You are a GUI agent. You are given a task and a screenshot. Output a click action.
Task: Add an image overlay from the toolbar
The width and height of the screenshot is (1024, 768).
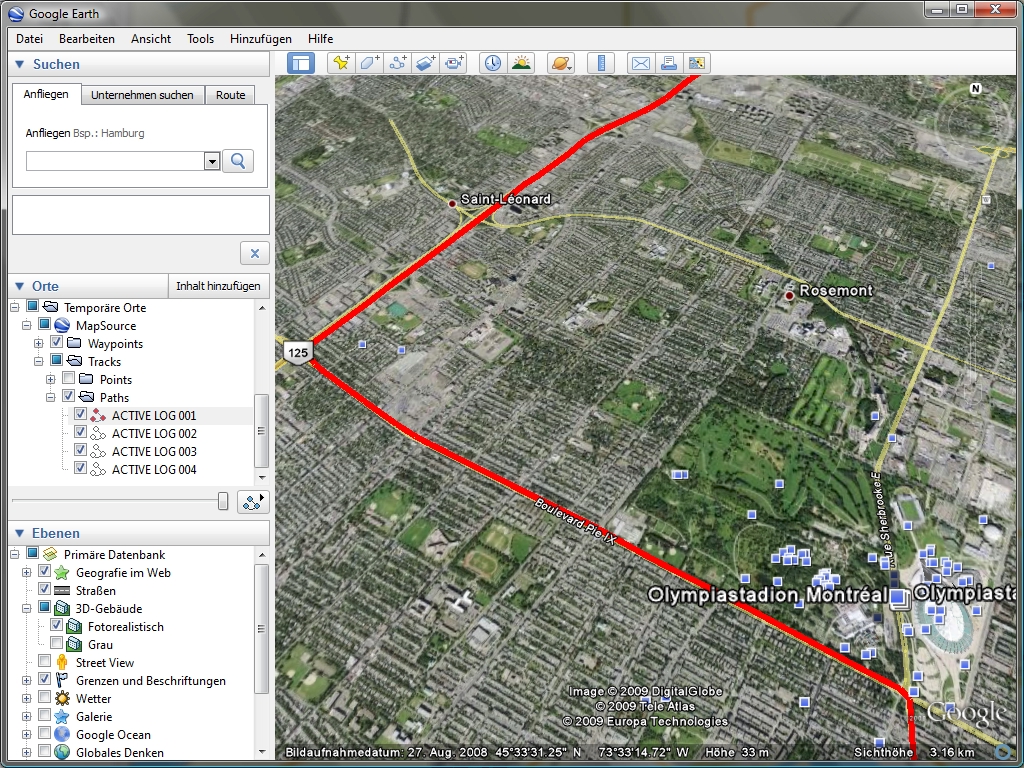pyautogui.click(x=425, y=63)
